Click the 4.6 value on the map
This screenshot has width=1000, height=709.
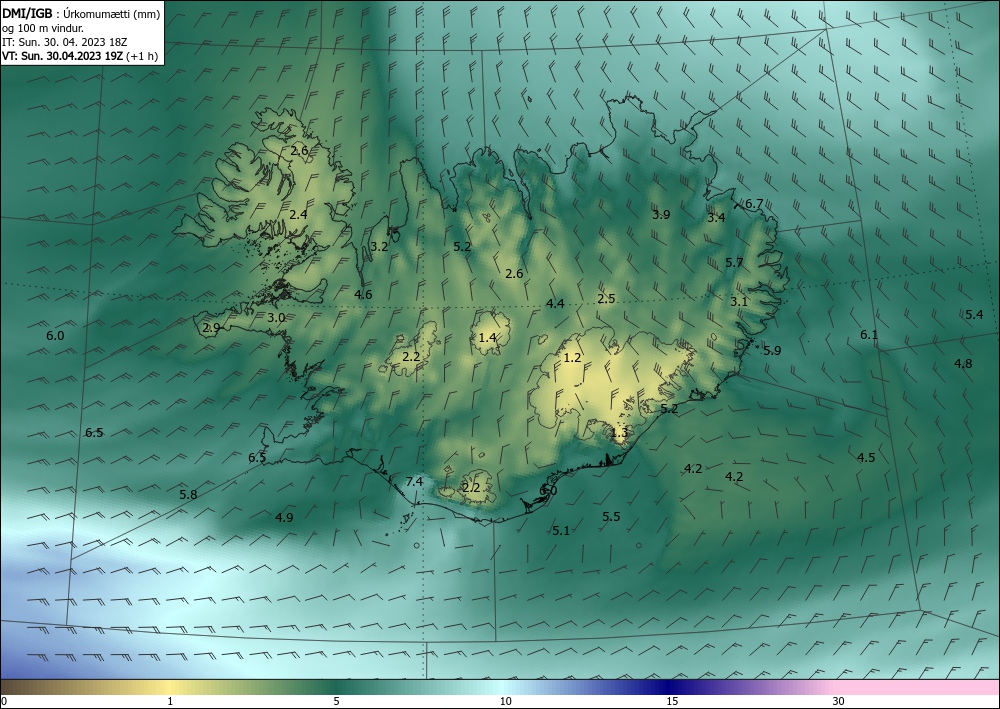pos(363,294)
